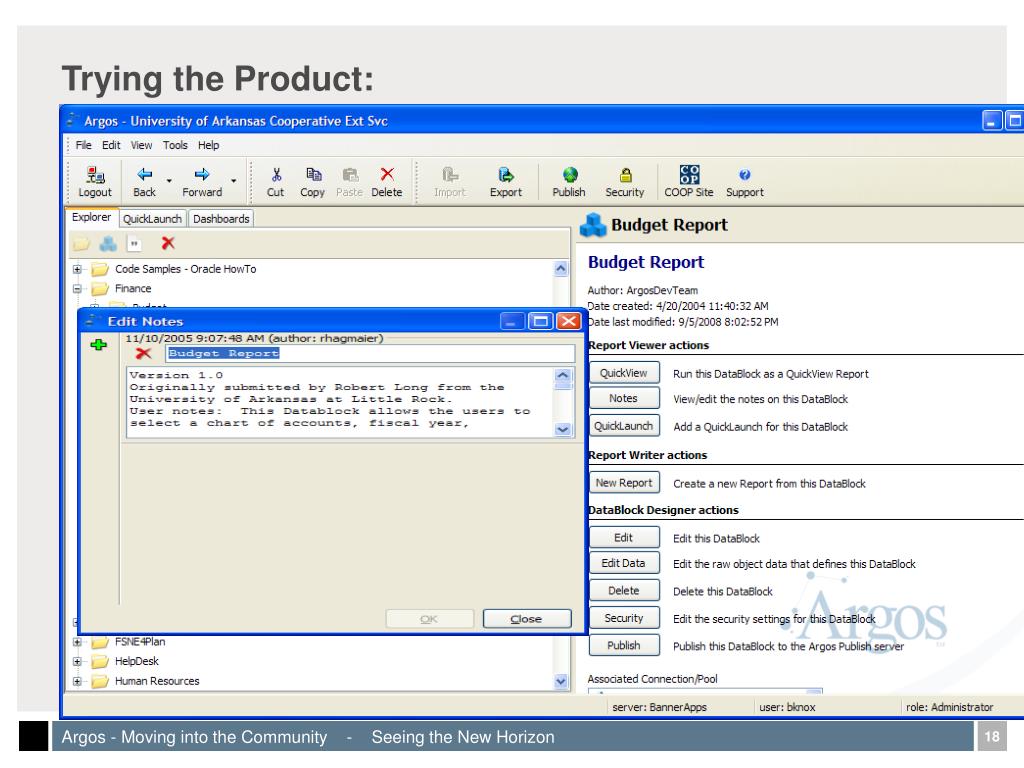Click the red X delete icon in Explorer toolbar
This screenshot has height=768, width=1024.
pyautogui.click(x=168, y=244)
